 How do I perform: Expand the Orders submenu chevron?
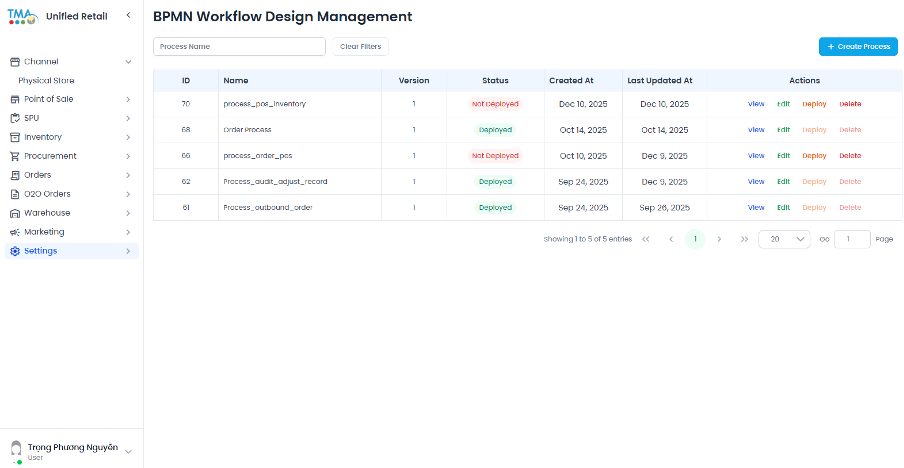(x=128, y=175)
